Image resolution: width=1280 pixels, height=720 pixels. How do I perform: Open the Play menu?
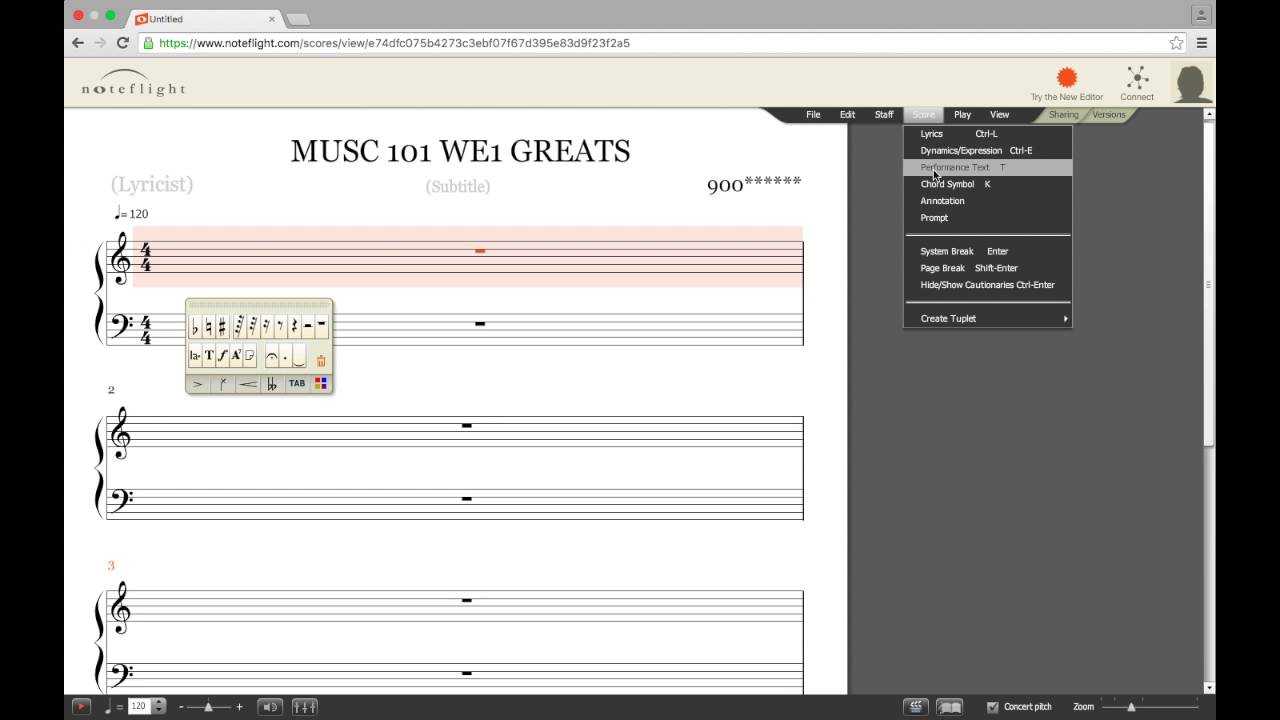pos(962,115)
